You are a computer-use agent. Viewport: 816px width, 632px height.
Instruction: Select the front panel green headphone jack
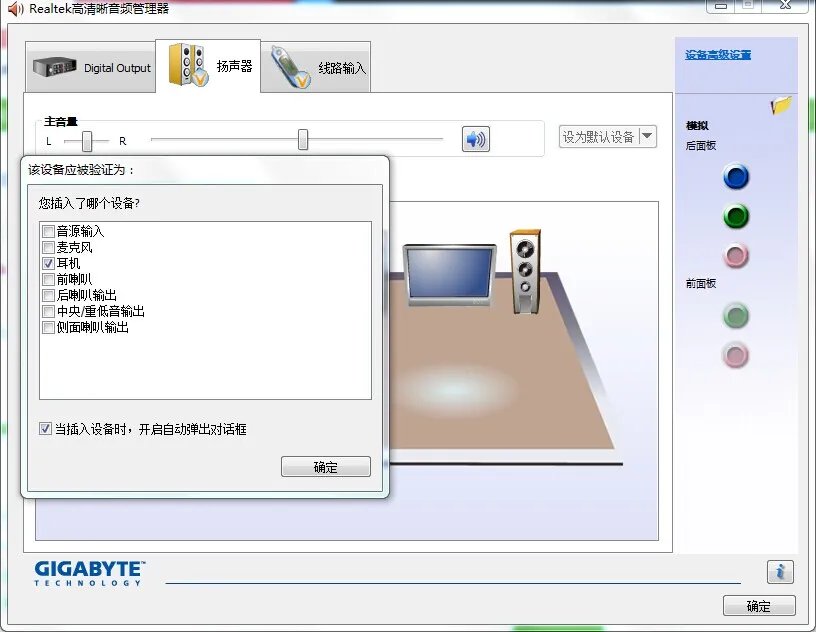pos(736,317)
